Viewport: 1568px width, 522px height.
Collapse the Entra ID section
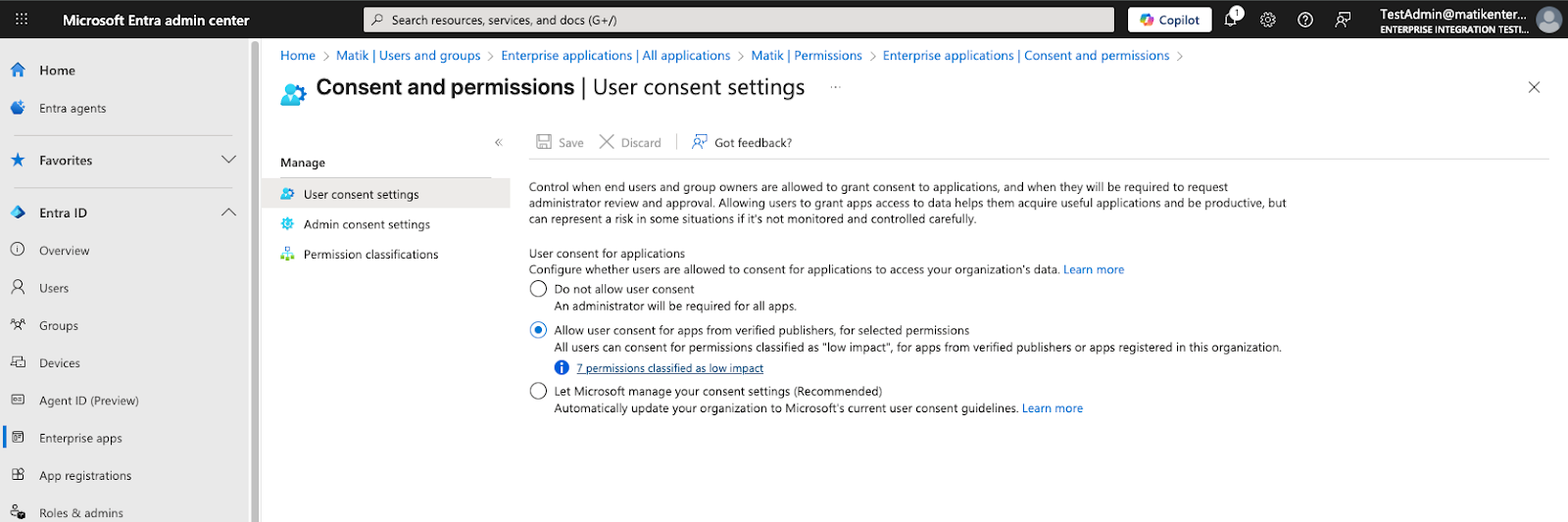tap(228, 213)
